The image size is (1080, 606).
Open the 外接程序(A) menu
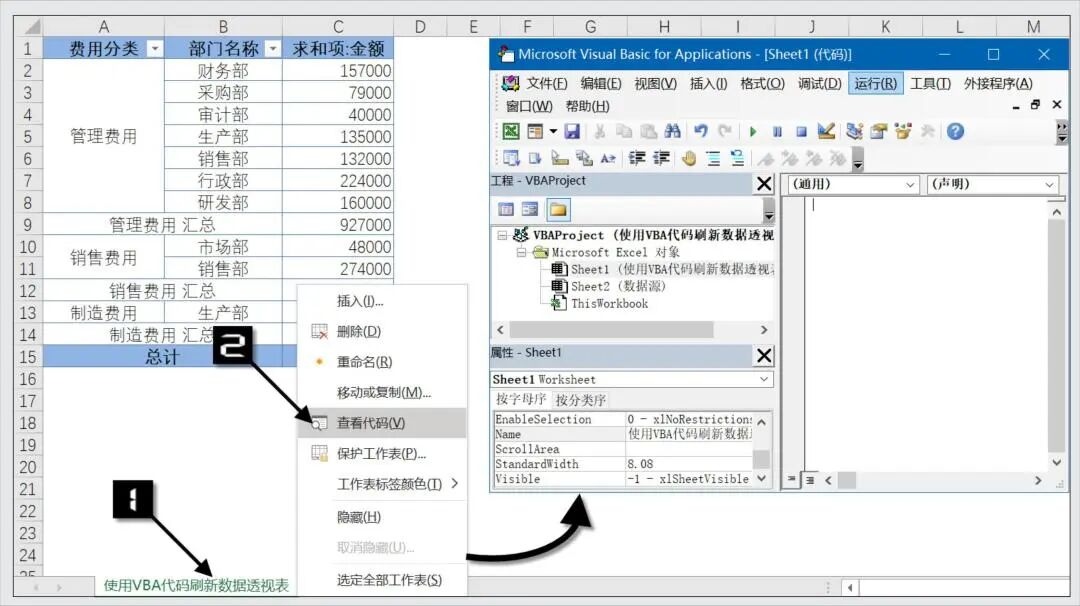[998, 83]
